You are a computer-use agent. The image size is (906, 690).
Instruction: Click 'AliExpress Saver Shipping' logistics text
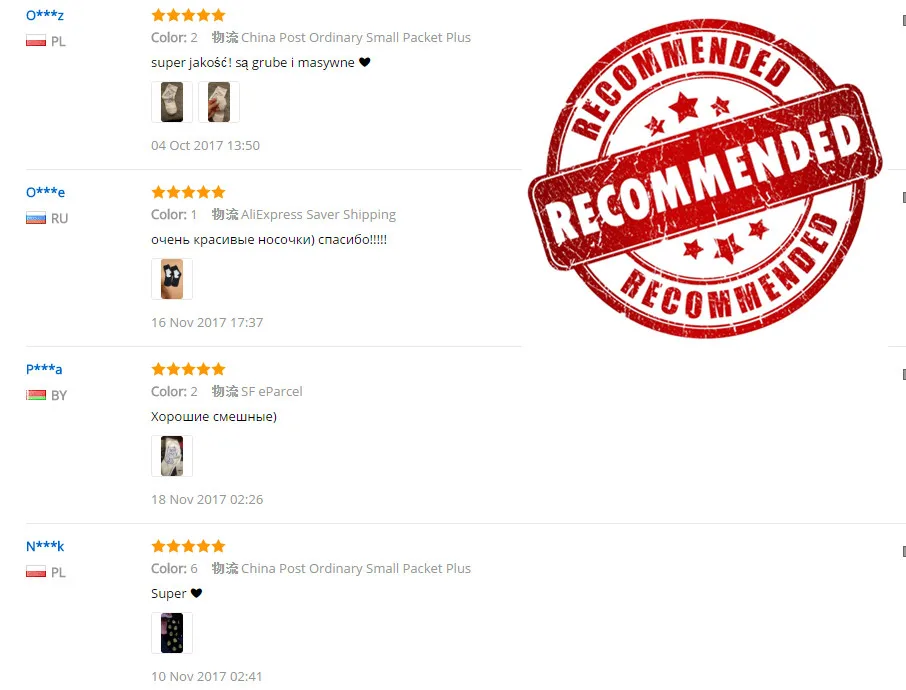tap(318, 214)
